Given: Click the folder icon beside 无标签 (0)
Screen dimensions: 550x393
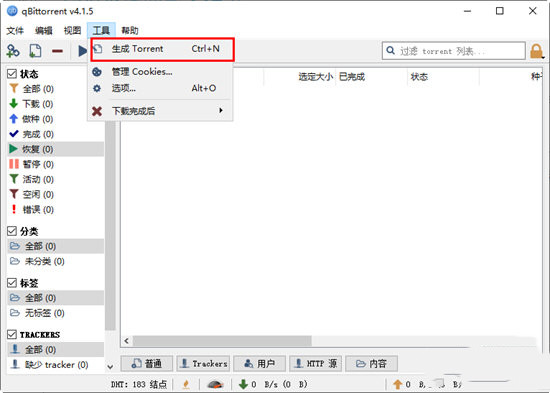Looking at the screenshot, I should click(14, 313).
